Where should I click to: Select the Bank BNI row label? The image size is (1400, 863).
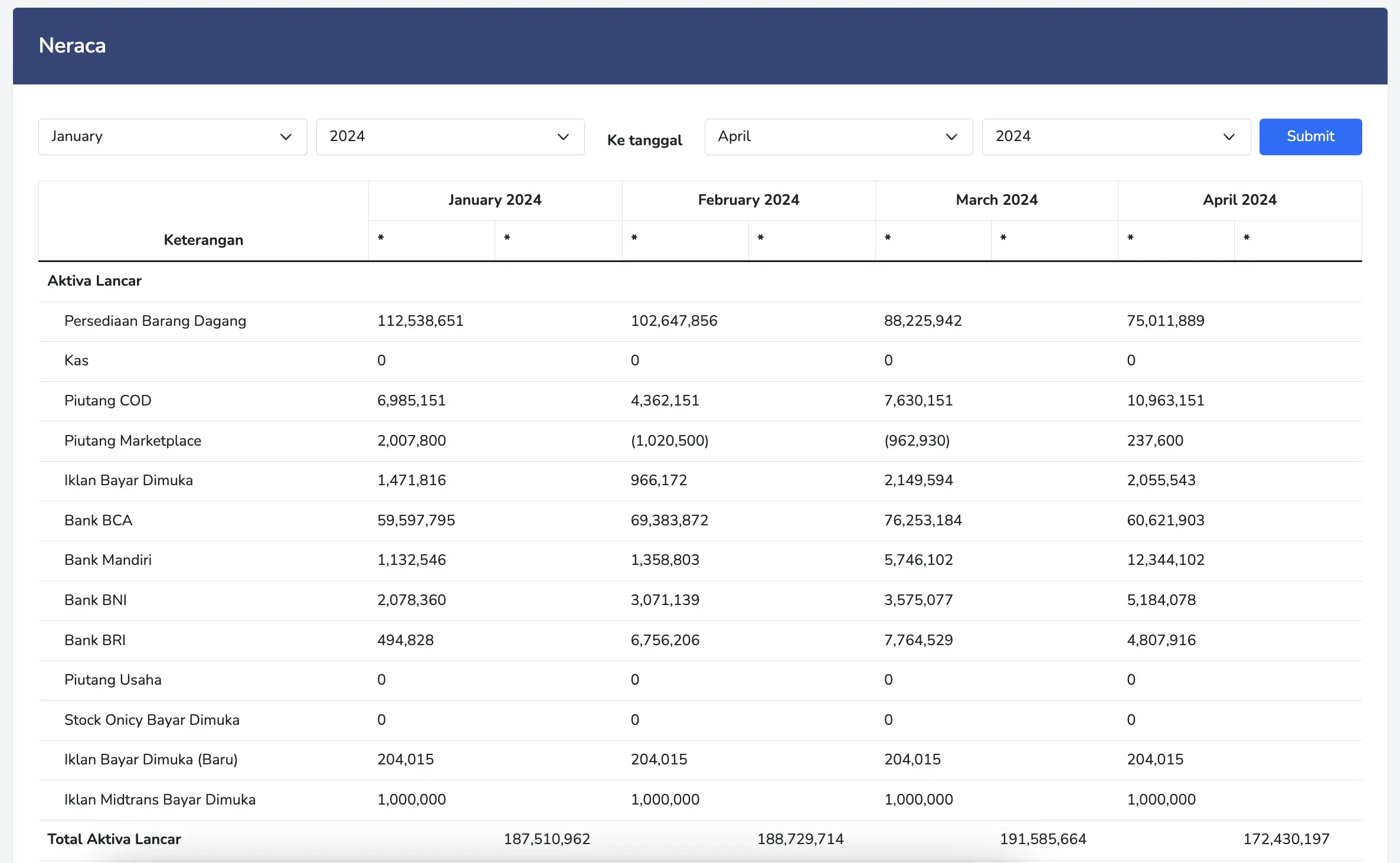[x=96, y=600]
